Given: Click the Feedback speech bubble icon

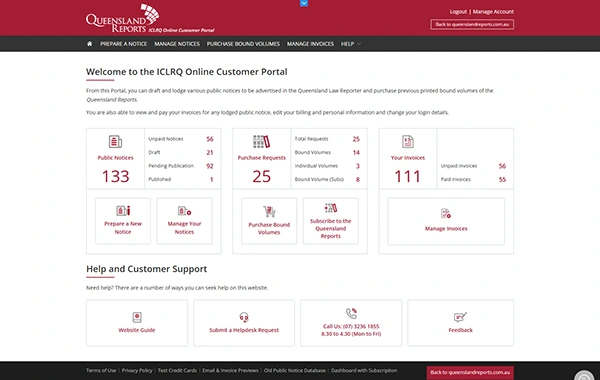Looking at the screenshot, I should pyautogui.click(x=460, y=317).
